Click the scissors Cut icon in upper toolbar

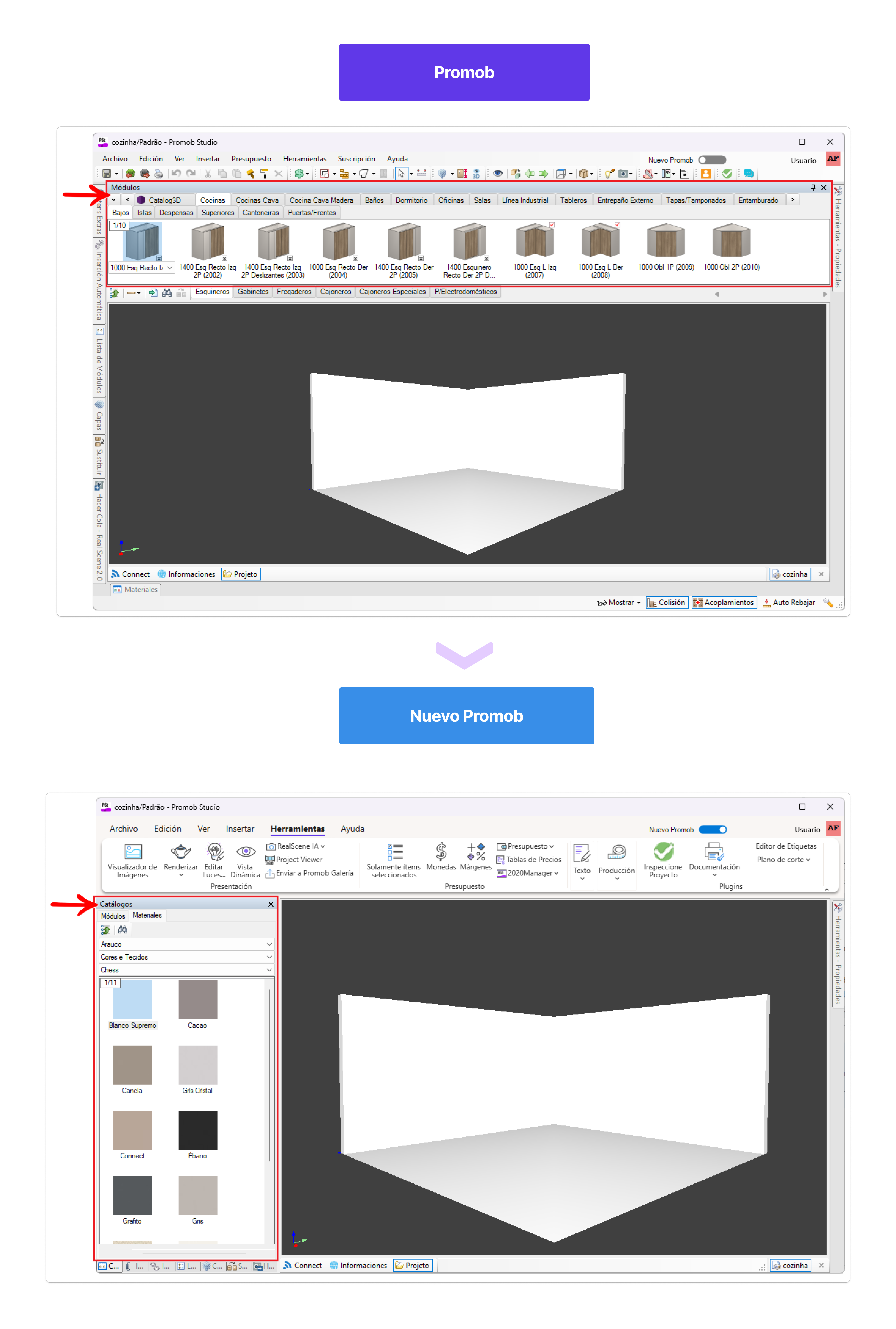coord(208,174)
